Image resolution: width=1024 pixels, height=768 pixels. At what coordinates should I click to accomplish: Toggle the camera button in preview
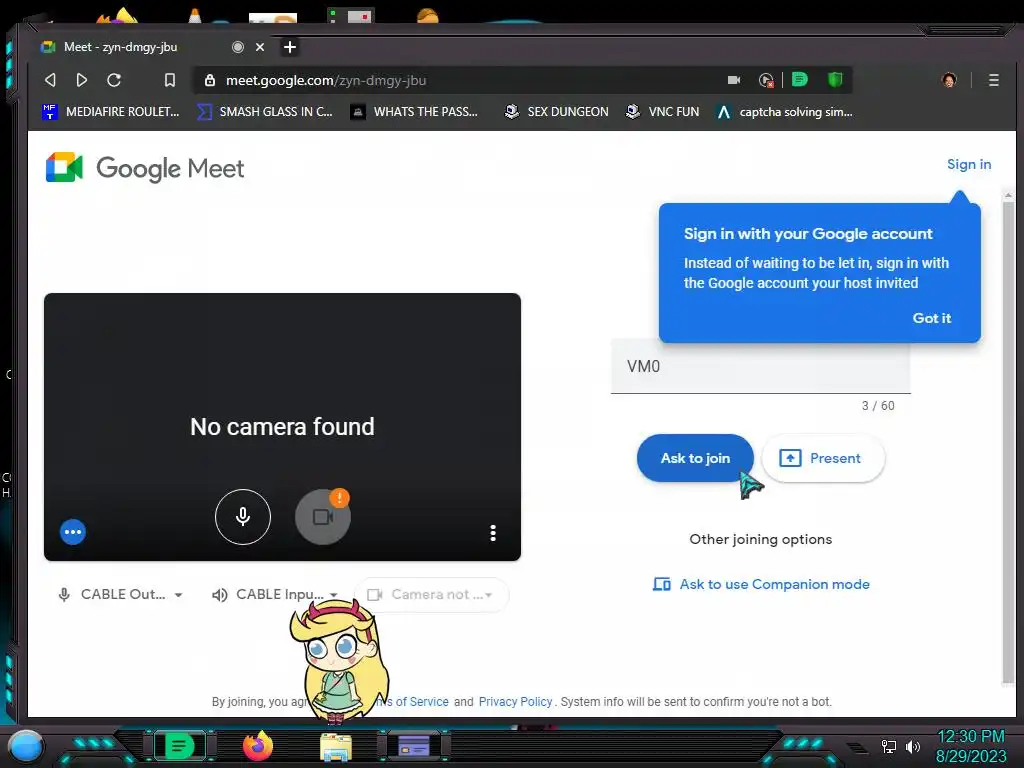click(323, 517)
